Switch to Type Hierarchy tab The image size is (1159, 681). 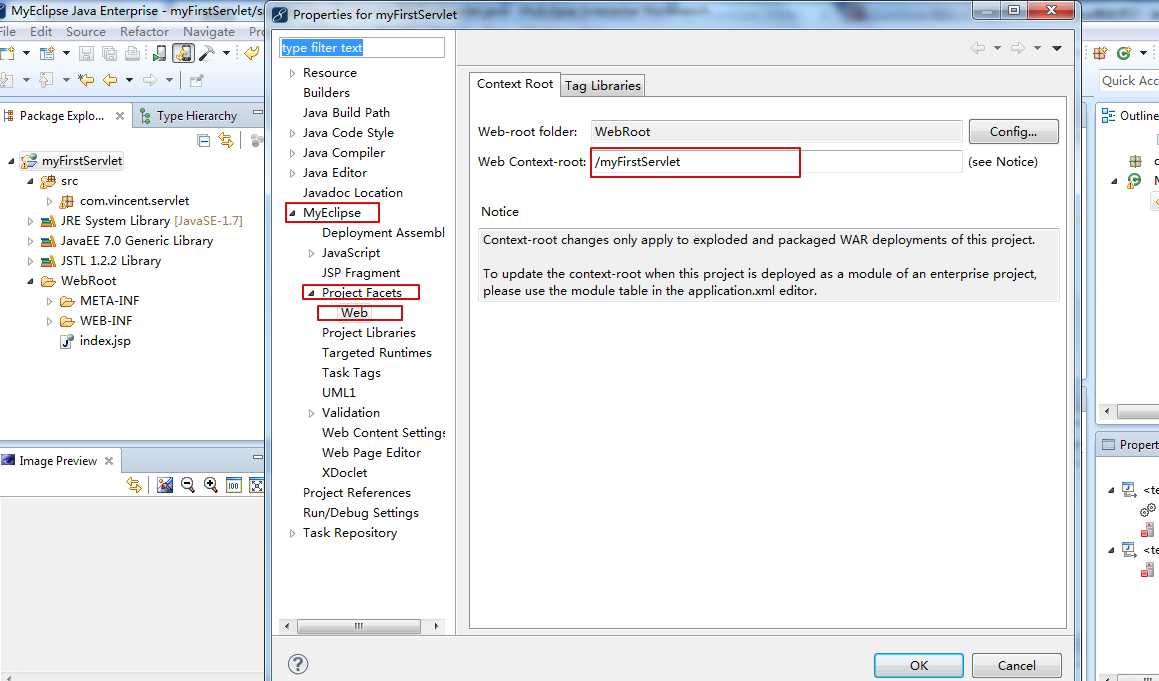189,115
